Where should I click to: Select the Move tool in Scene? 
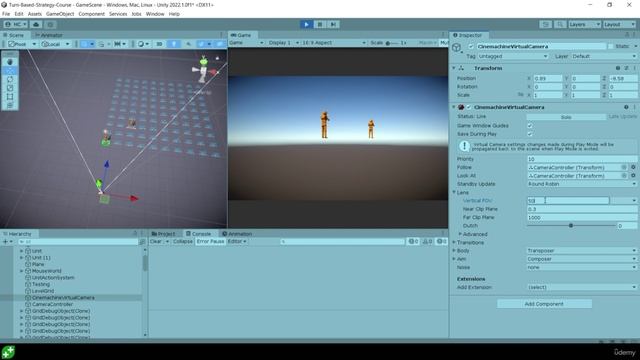10,71
